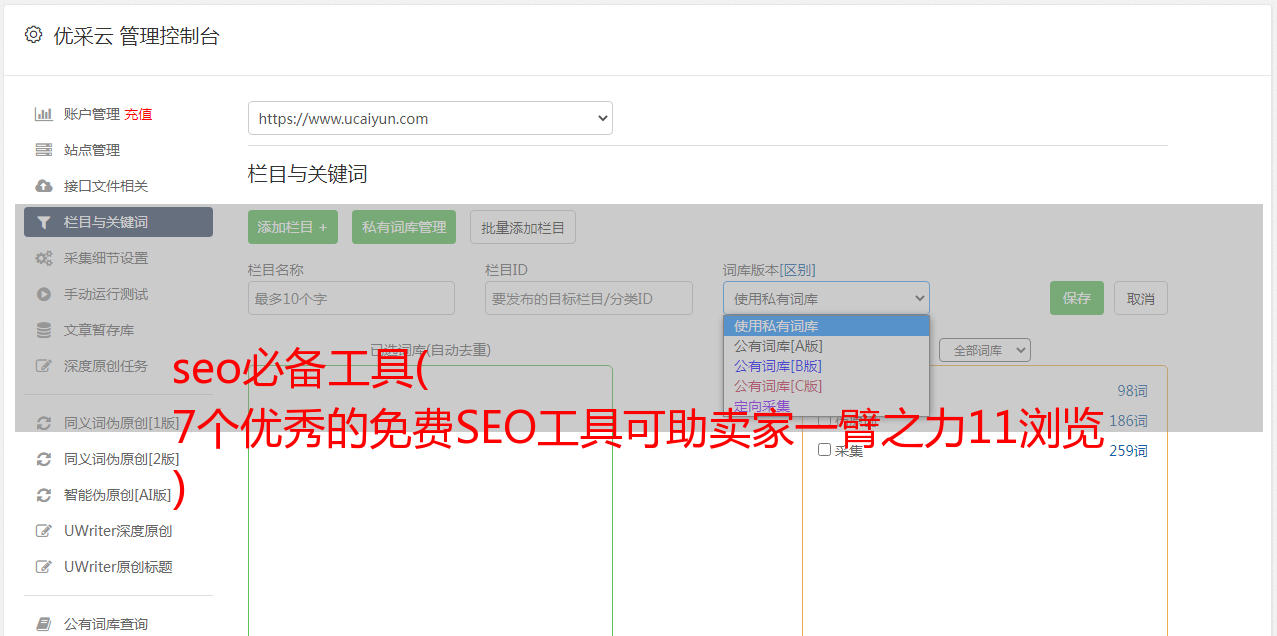
Task: Collapse the 词库版本 select showing 使用私有词库
Action: click(826, 298)
